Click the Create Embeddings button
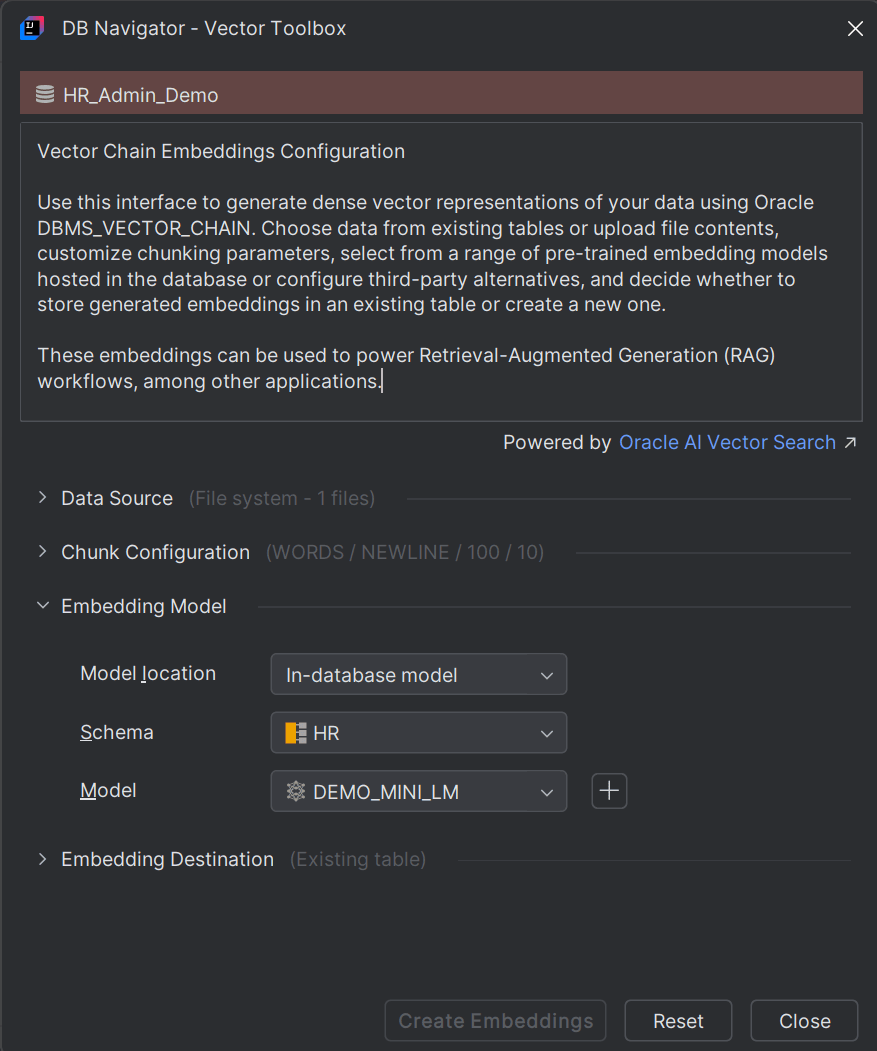 click(494, 1020)
